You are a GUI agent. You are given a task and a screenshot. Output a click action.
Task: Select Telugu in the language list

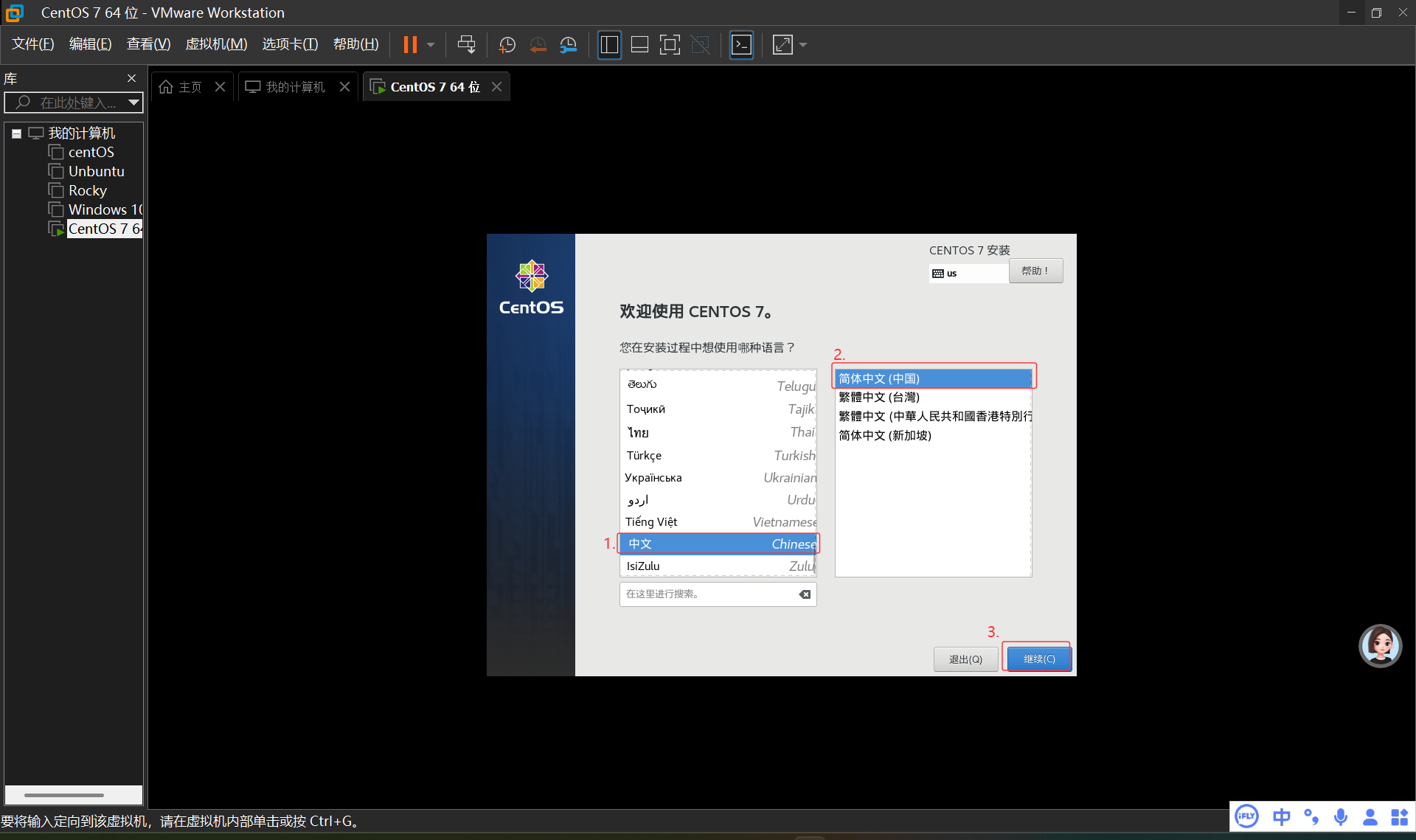720,385
